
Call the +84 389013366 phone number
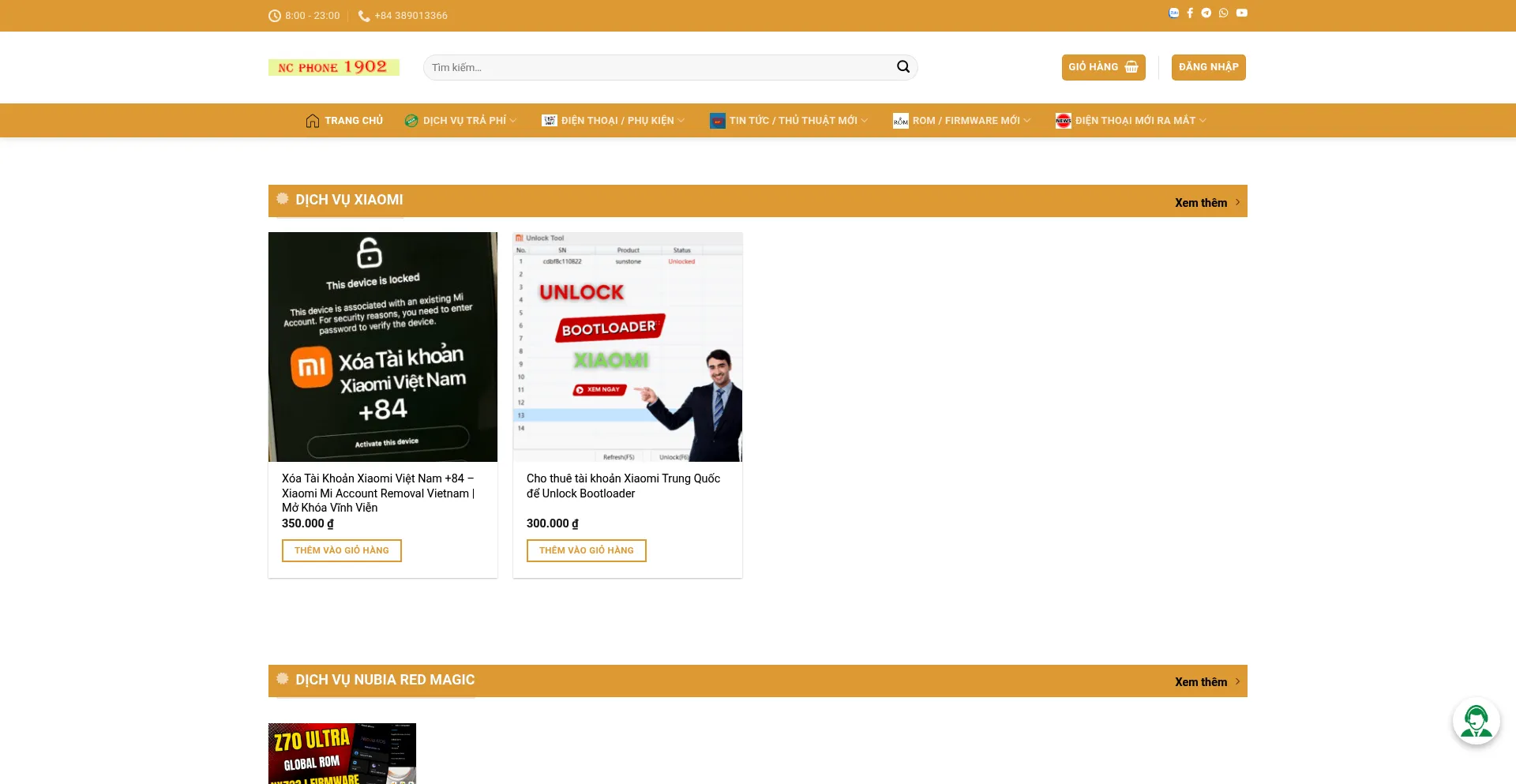(x=411, y=16)
